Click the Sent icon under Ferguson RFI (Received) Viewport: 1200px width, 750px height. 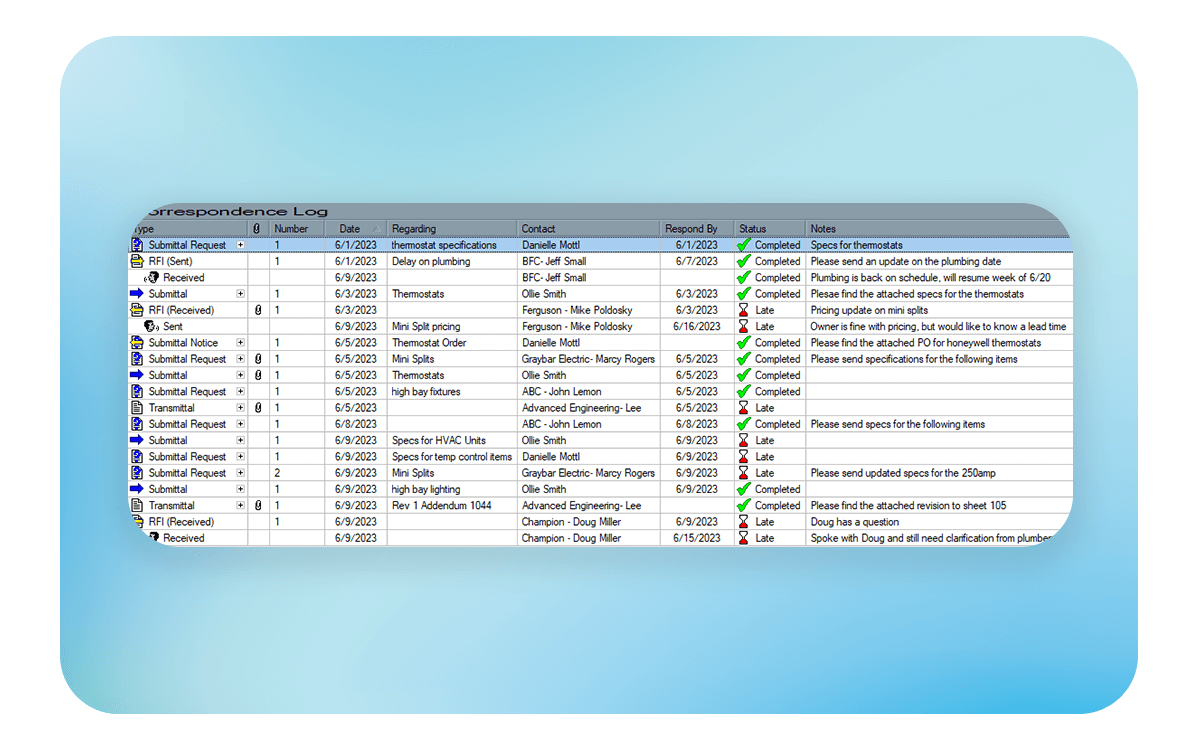(151, 327)
